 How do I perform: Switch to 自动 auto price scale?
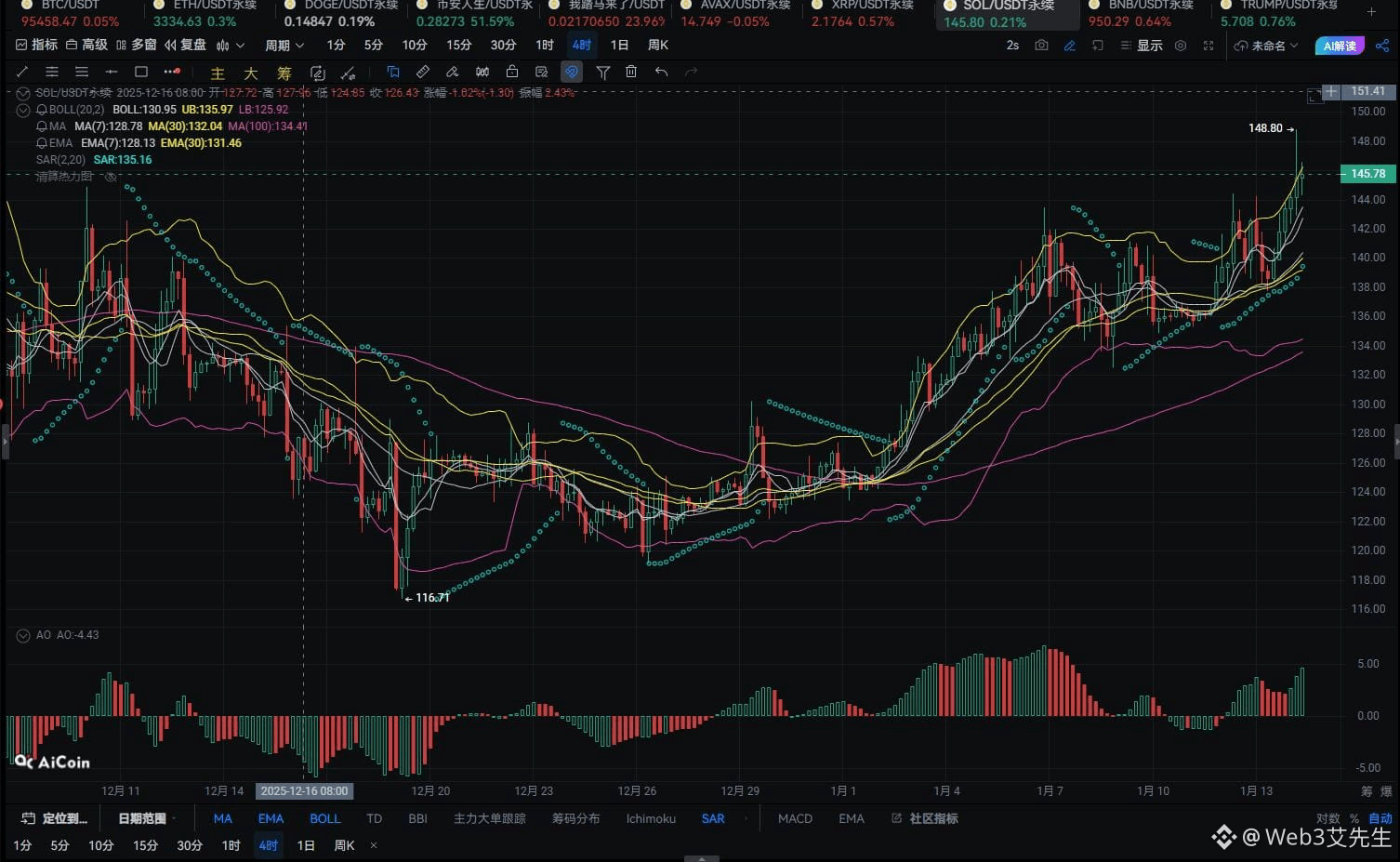click(x=1380, y=818)
